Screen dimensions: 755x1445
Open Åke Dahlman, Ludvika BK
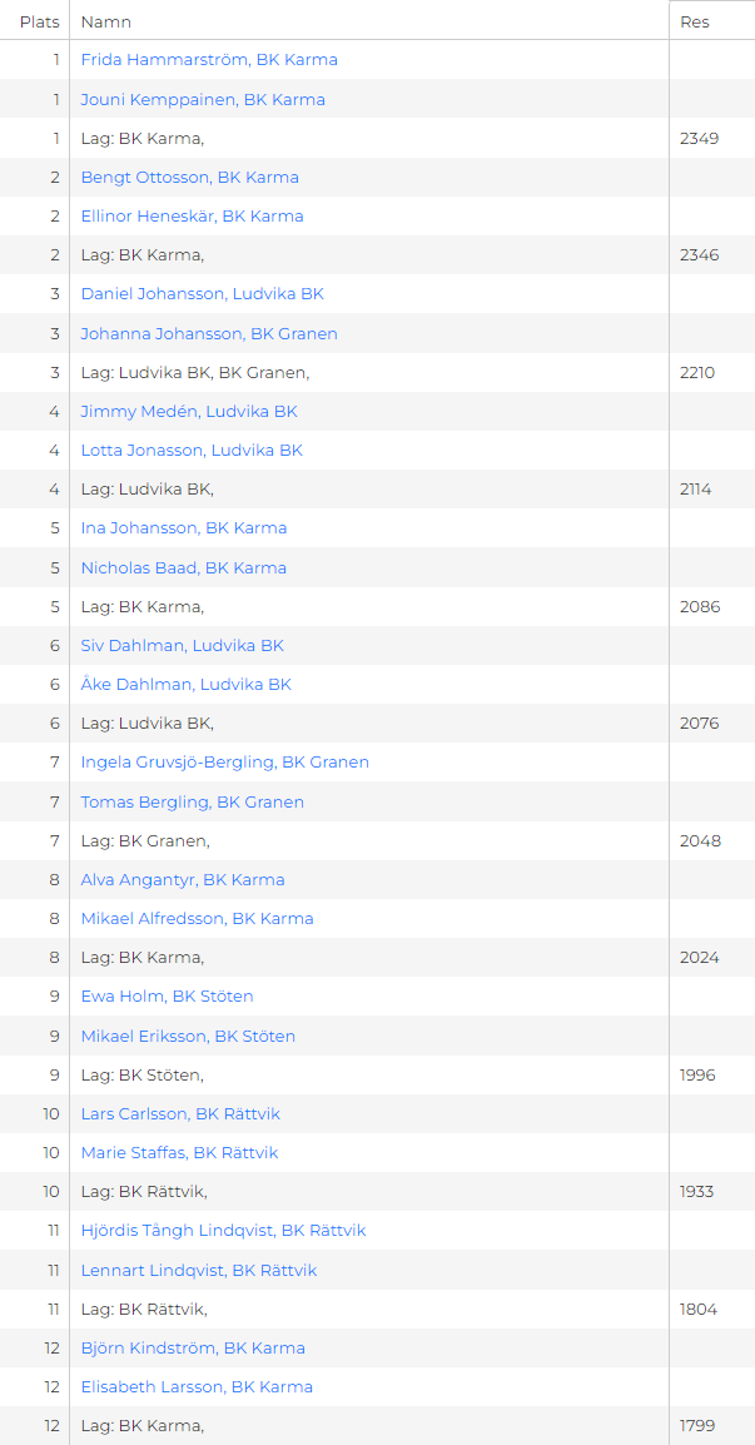(x=186, y=684)
